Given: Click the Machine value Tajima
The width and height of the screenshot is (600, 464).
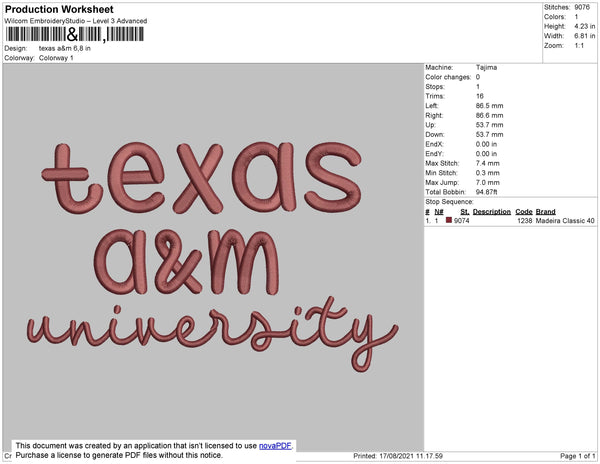Looking at the screenshot, I should pos(486,67).
